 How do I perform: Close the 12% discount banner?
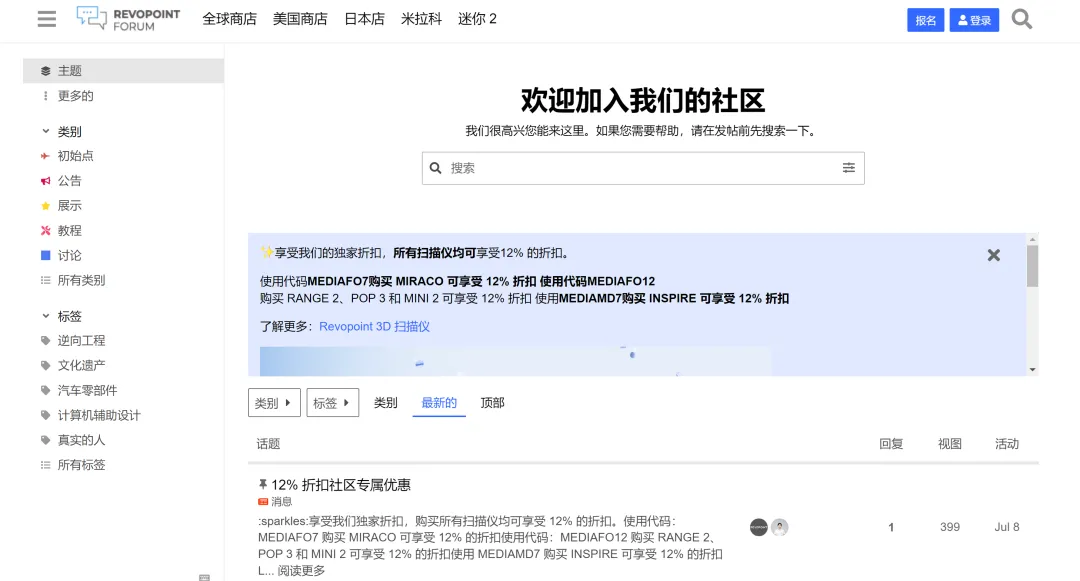993,255
